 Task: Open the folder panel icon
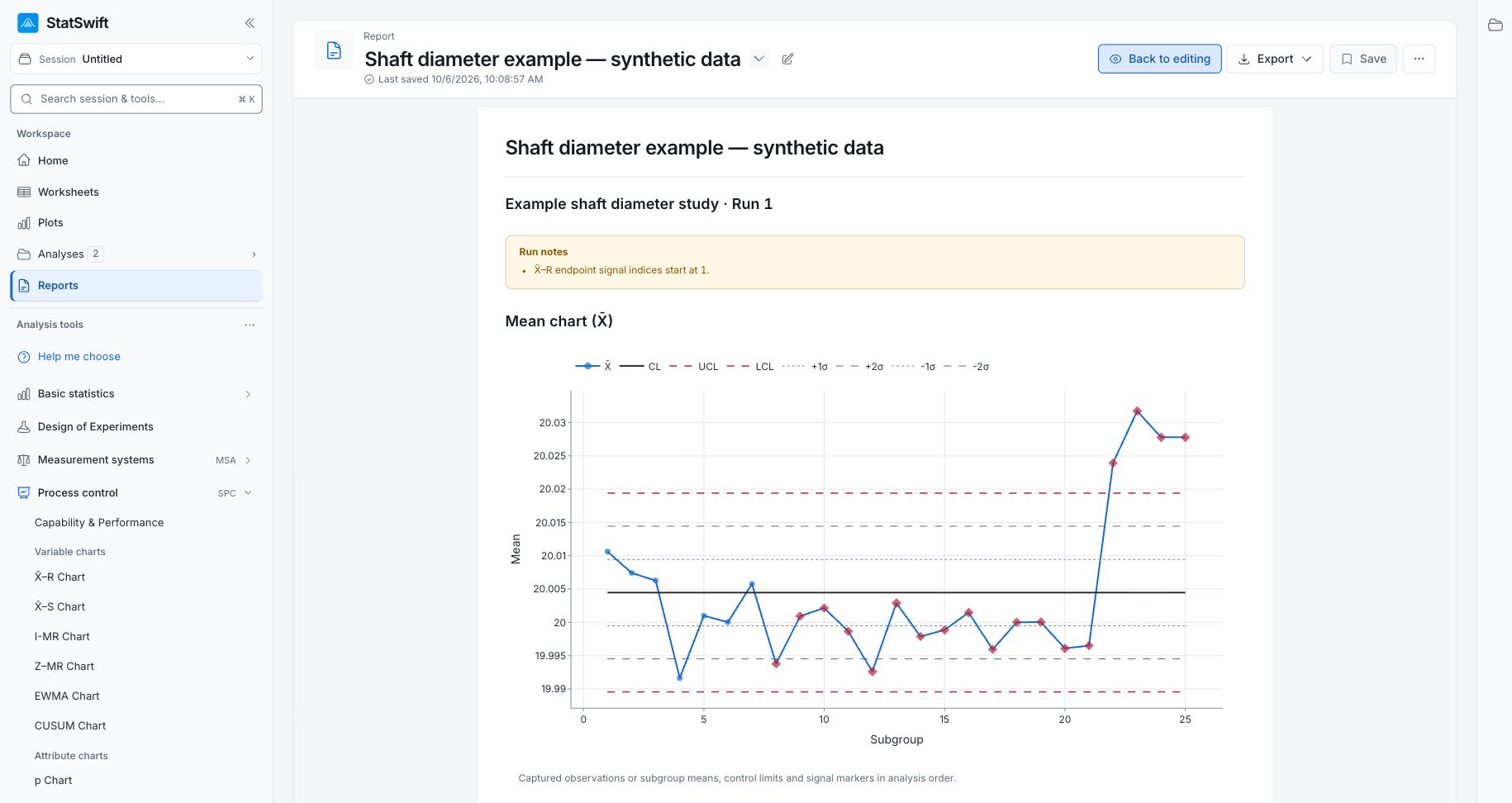1495,25
